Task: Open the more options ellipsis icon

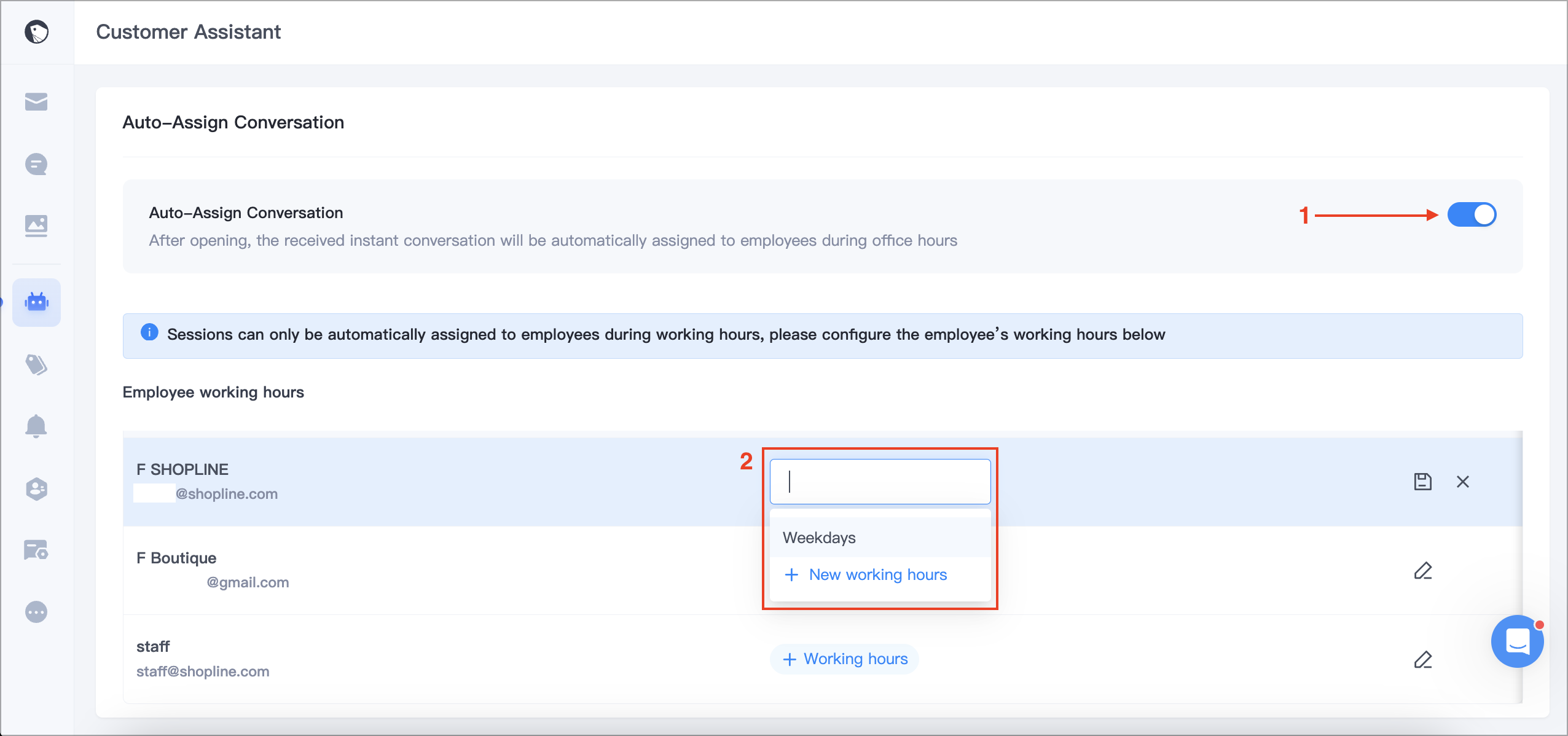Action: click(36, 612)
